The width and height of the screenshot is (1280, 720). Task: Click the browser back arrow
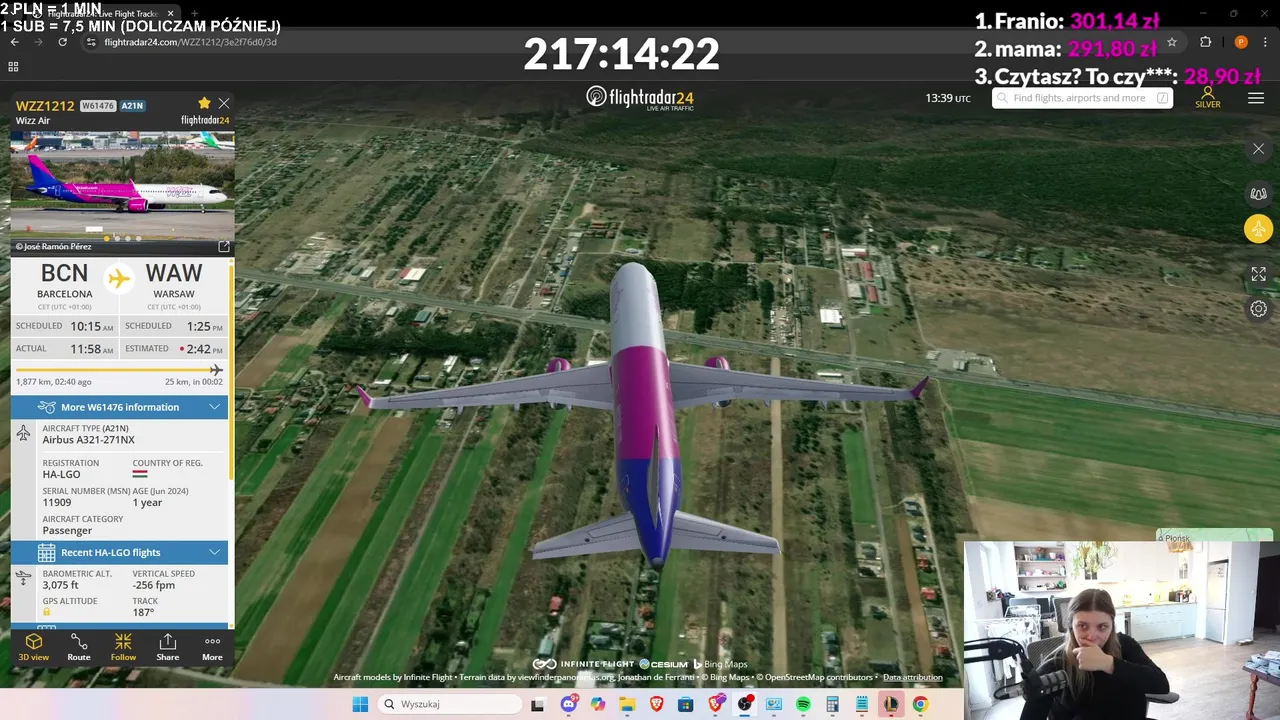[14, 42]
